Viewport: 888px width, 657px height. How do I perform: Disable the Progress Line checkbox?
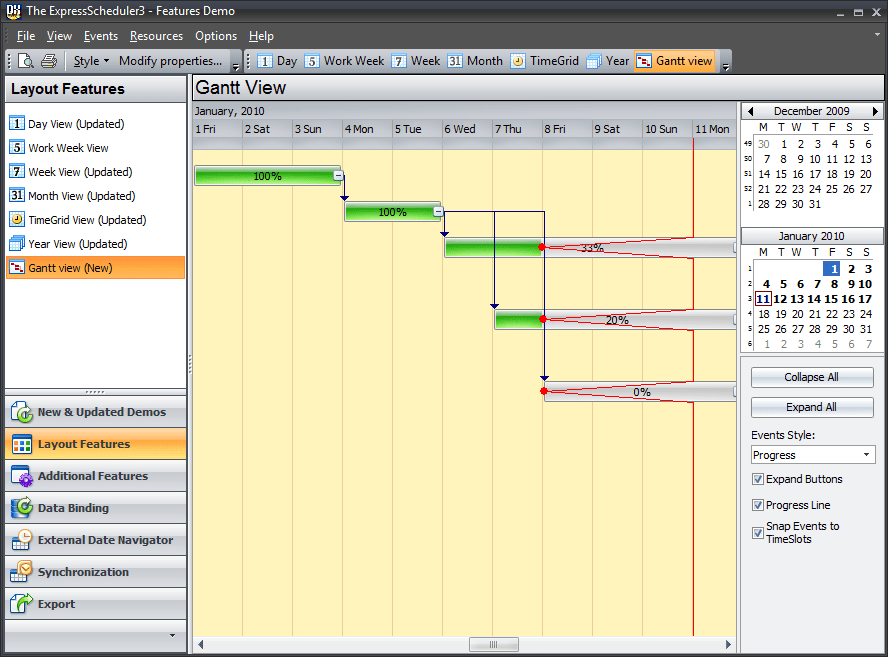click(758, 506)
